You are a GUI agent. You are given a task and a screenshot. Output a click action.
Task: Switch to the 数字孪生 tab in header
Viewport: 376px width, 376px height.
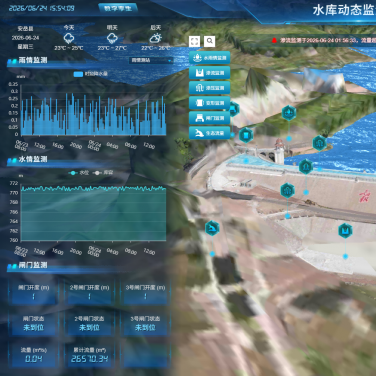[x=118, y=8]
